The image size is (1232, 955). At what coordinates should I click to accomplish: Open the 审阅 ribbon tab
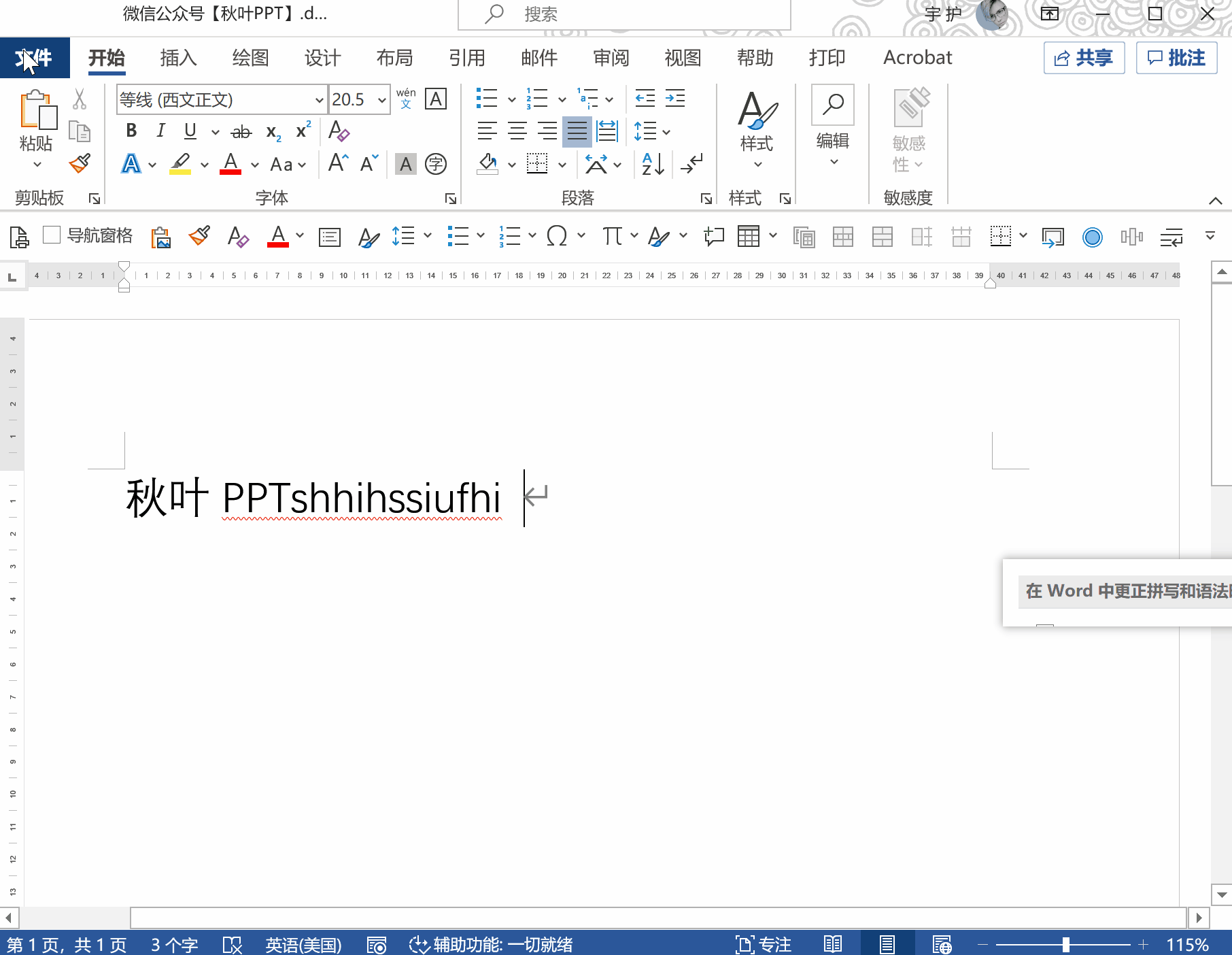pos(611,58)
